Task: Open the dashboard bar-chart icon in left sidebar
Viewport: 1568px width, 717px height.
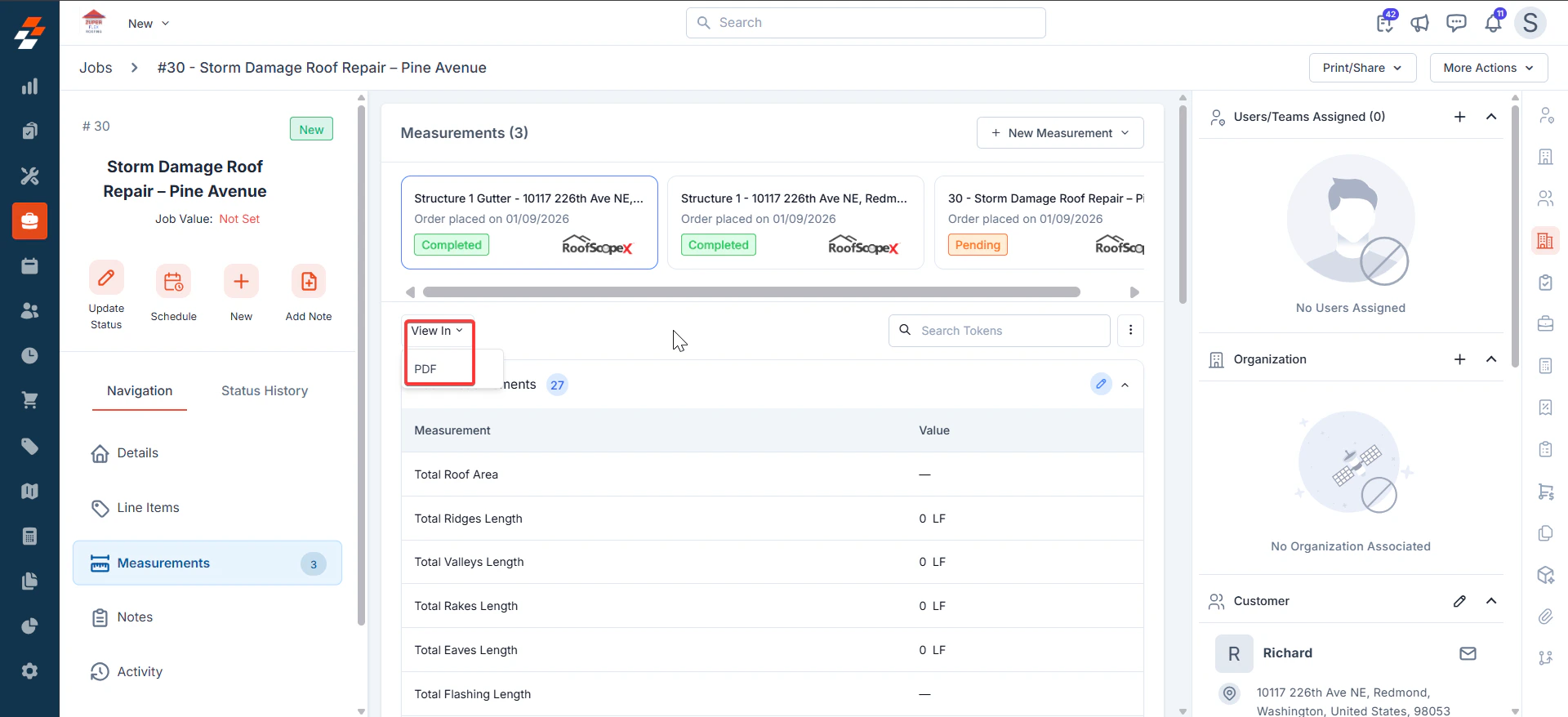Action: pyautogui.click(x=29, y=87)
